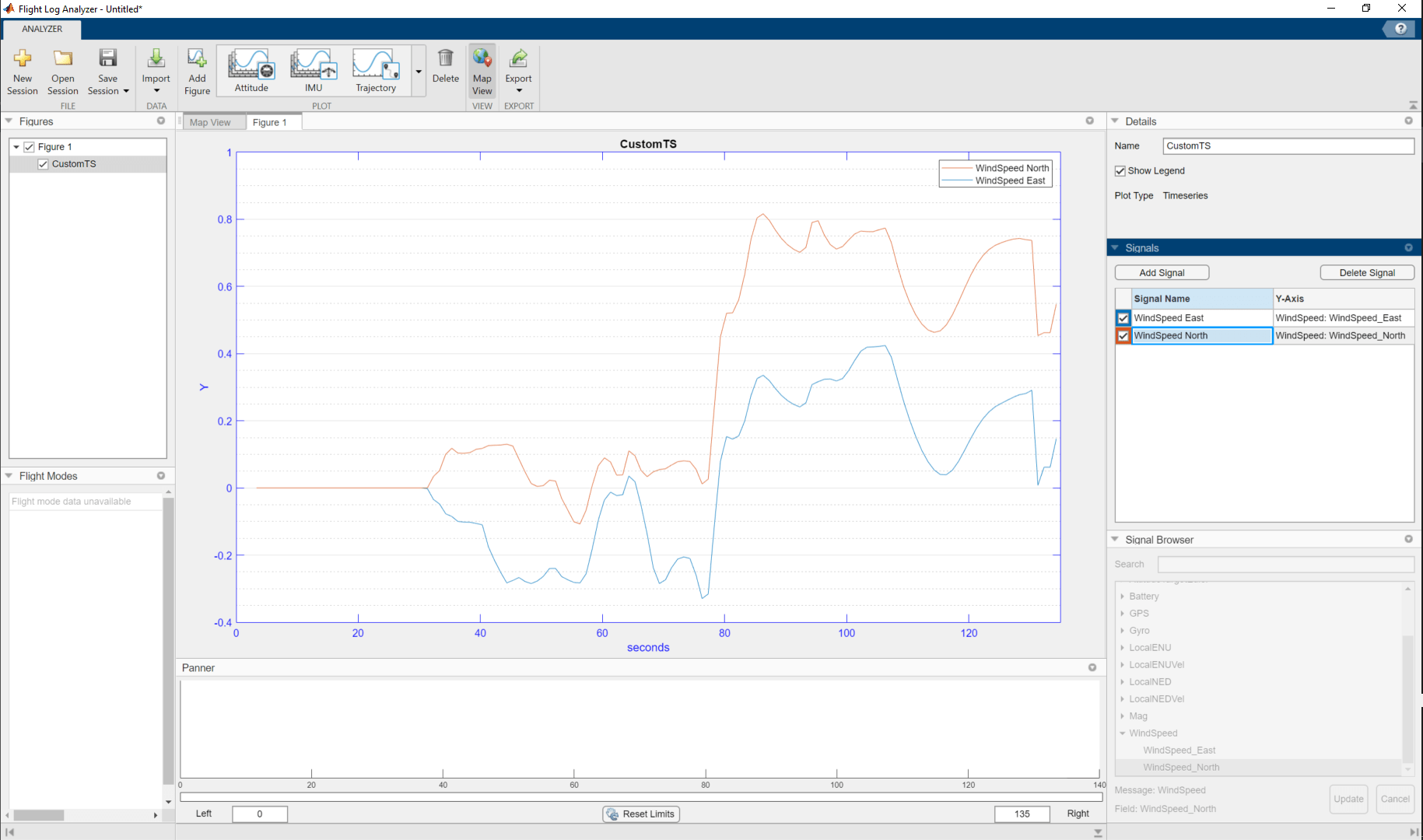Click the Add Signal button
This screenshot has width=1423, height=840.
tap(1162, 273)
